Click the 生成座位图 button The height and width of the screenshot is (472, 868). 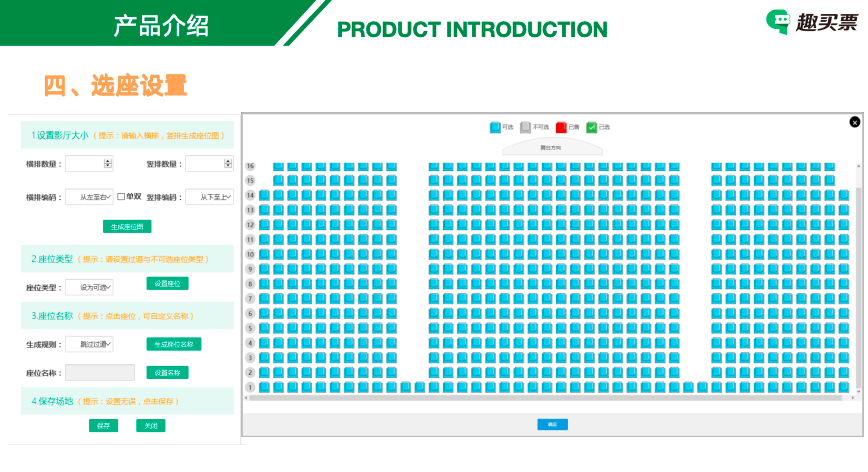click(127, 227)
